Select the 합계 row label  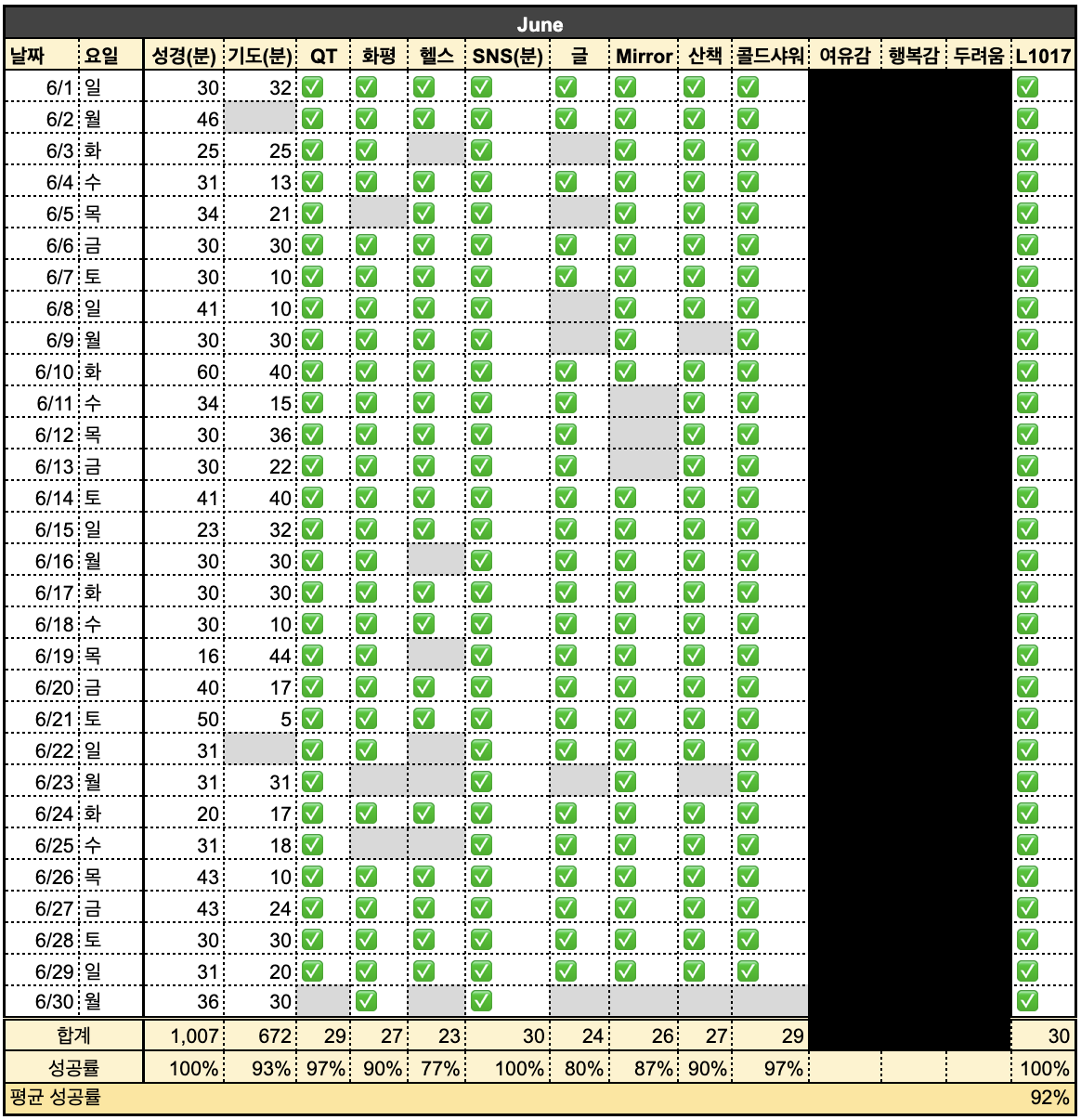click(74, 1035)
